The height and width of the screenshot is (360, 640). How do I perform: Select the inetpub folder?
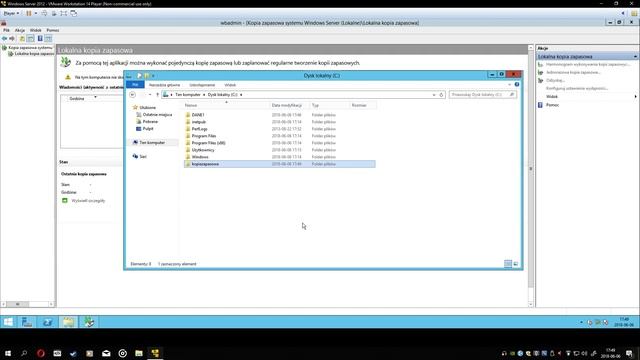click(199, 122)
